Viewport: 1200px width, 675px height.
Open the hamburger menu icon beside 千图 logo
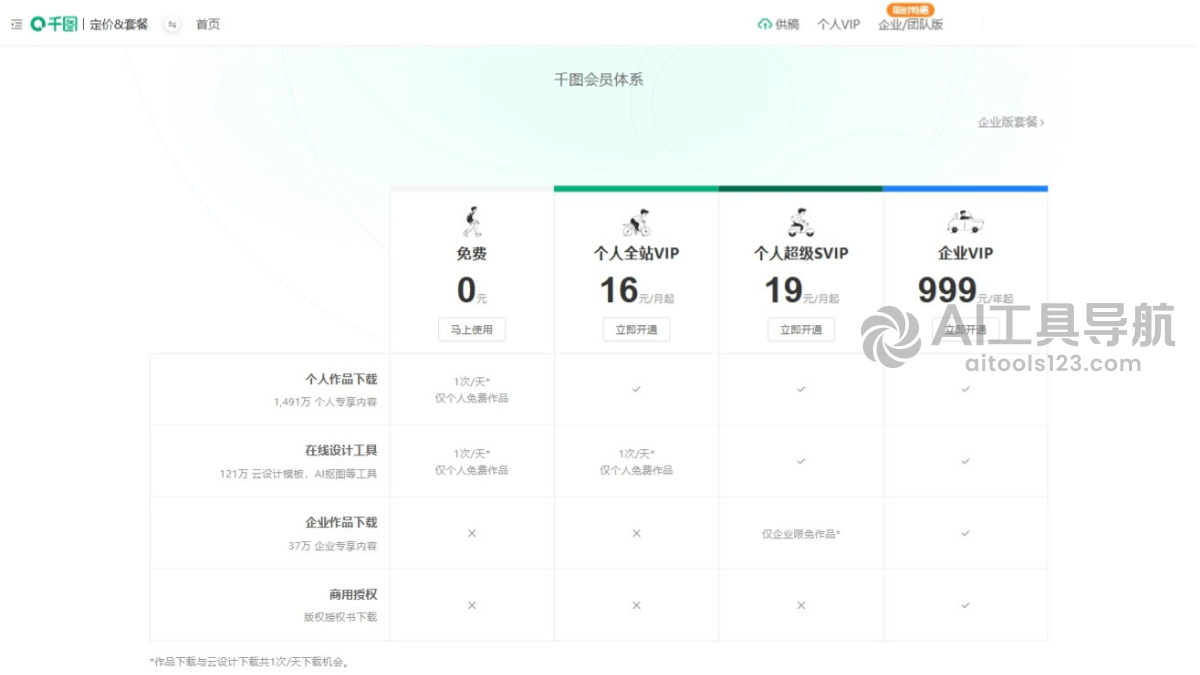[x=16, y=24]
